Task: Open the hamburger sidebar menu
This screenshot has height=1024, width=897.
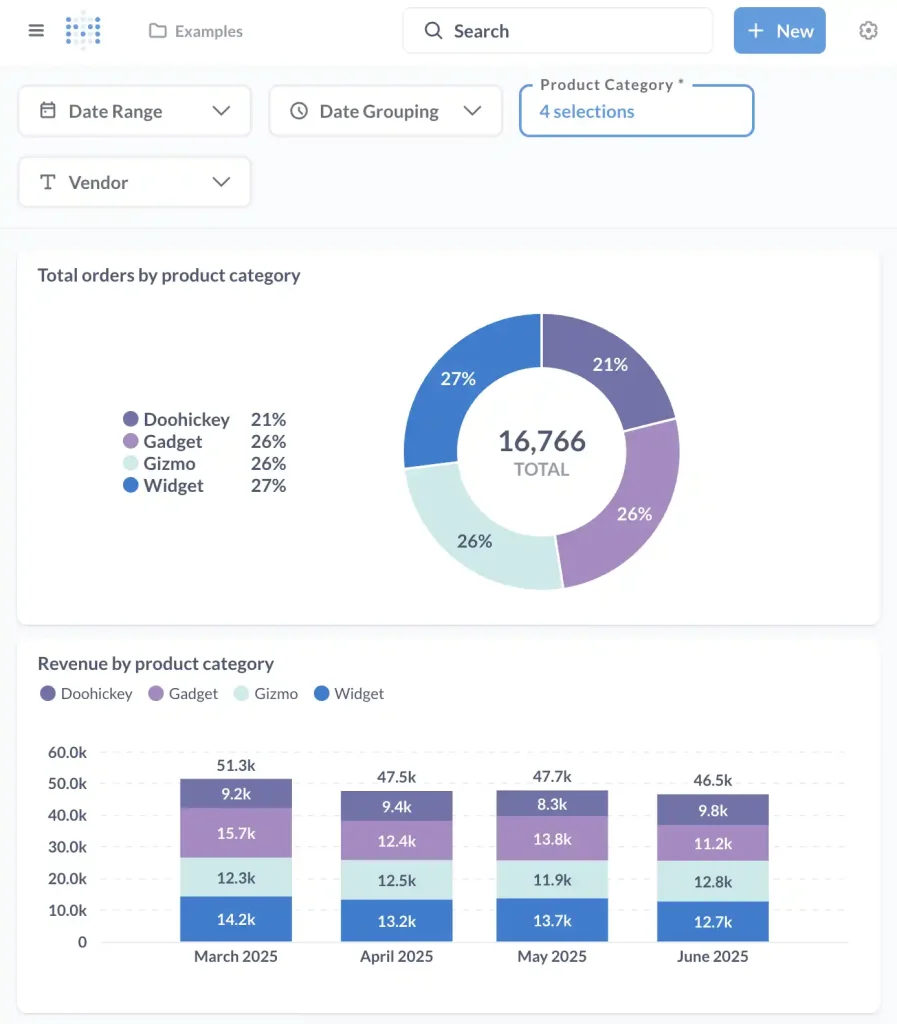Action: [x=36, y=31]
